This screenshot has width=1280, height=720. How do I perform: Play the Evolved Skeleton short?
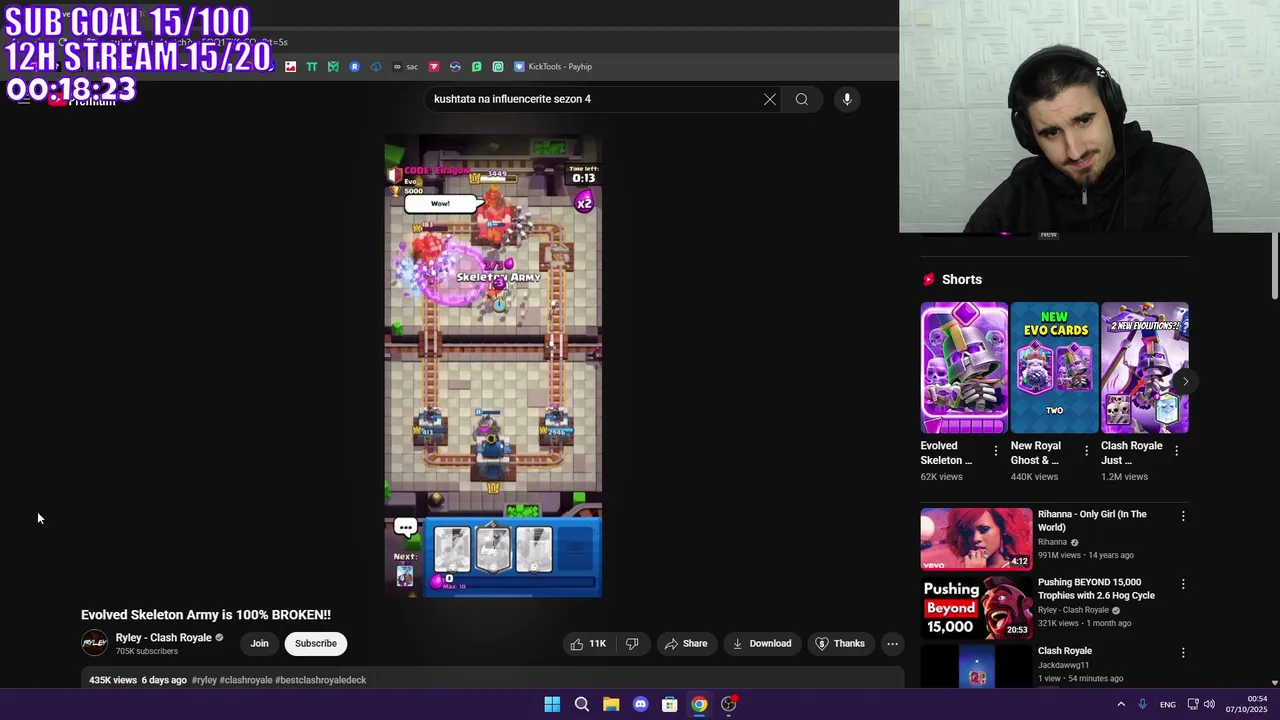964,368
